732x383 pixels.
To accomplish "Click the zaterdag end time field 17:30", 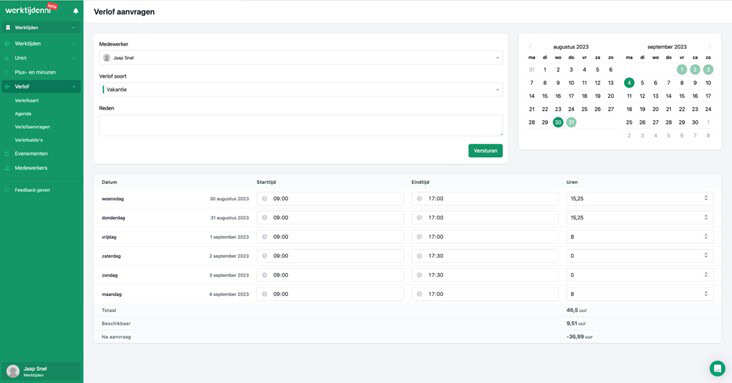I will (485, 256).
